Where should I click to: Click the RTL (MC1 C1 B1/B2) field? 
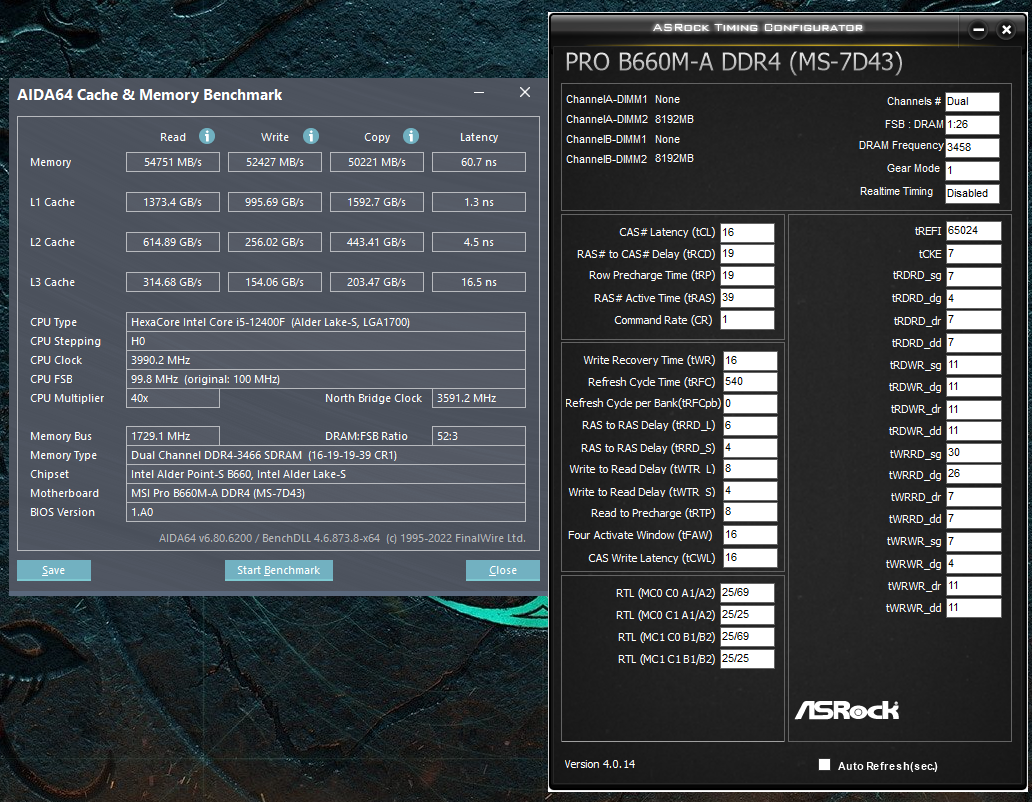pyautogui.click(x=748, y=659)
